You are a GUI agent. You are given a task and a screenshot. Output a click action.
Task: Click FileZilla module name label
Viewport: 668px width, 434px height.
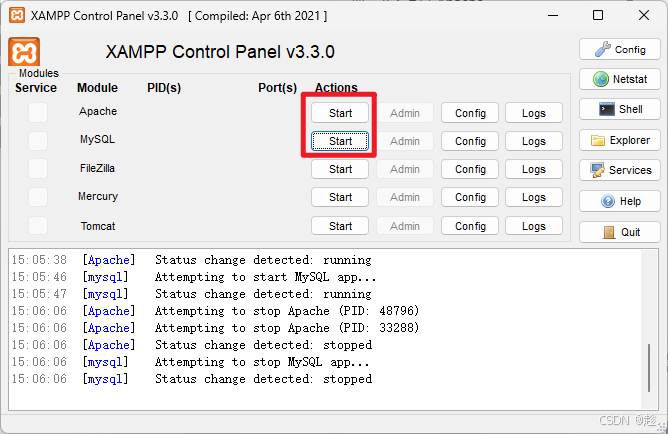coord(98,168)
